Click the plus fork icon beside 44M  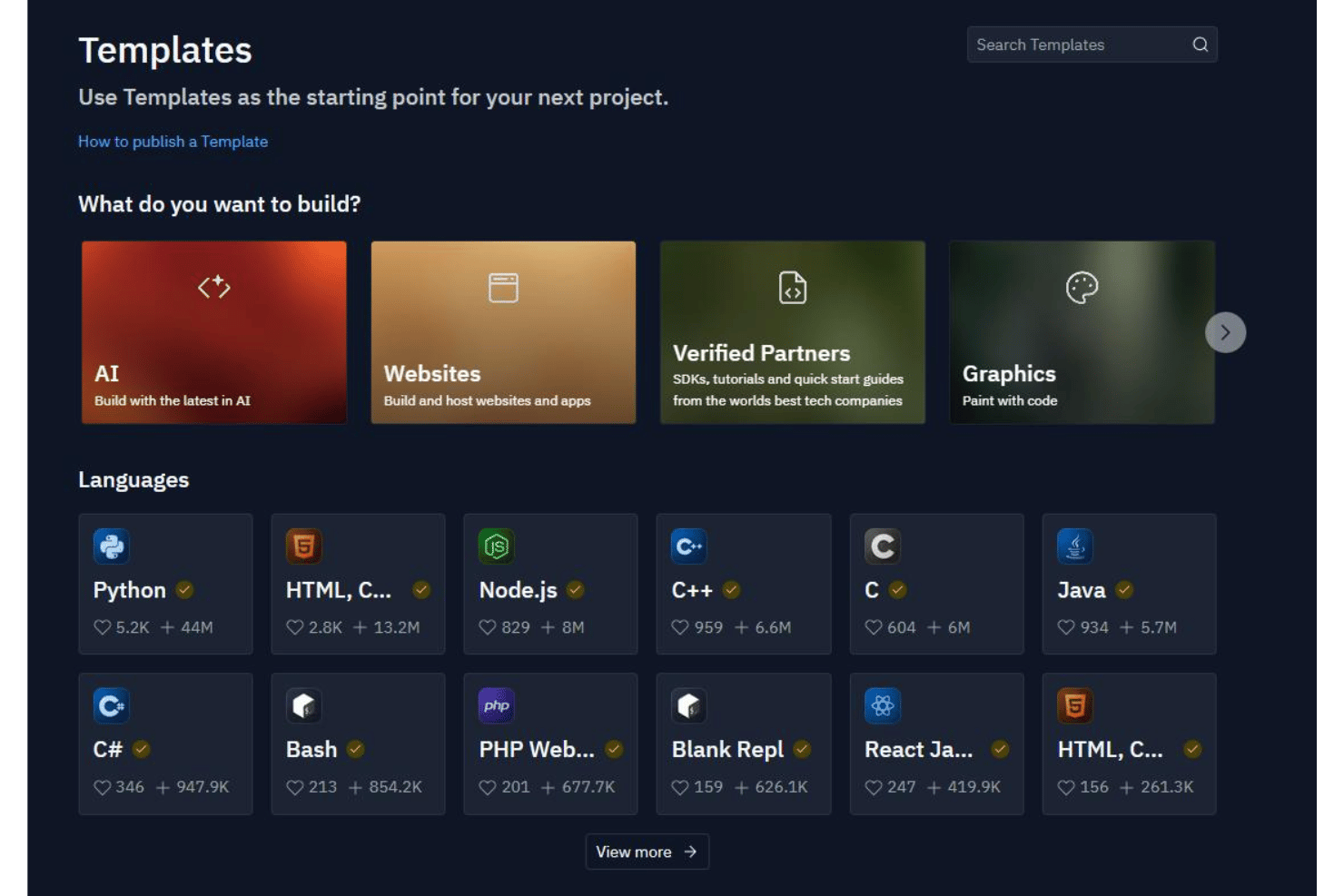(167, 627)
